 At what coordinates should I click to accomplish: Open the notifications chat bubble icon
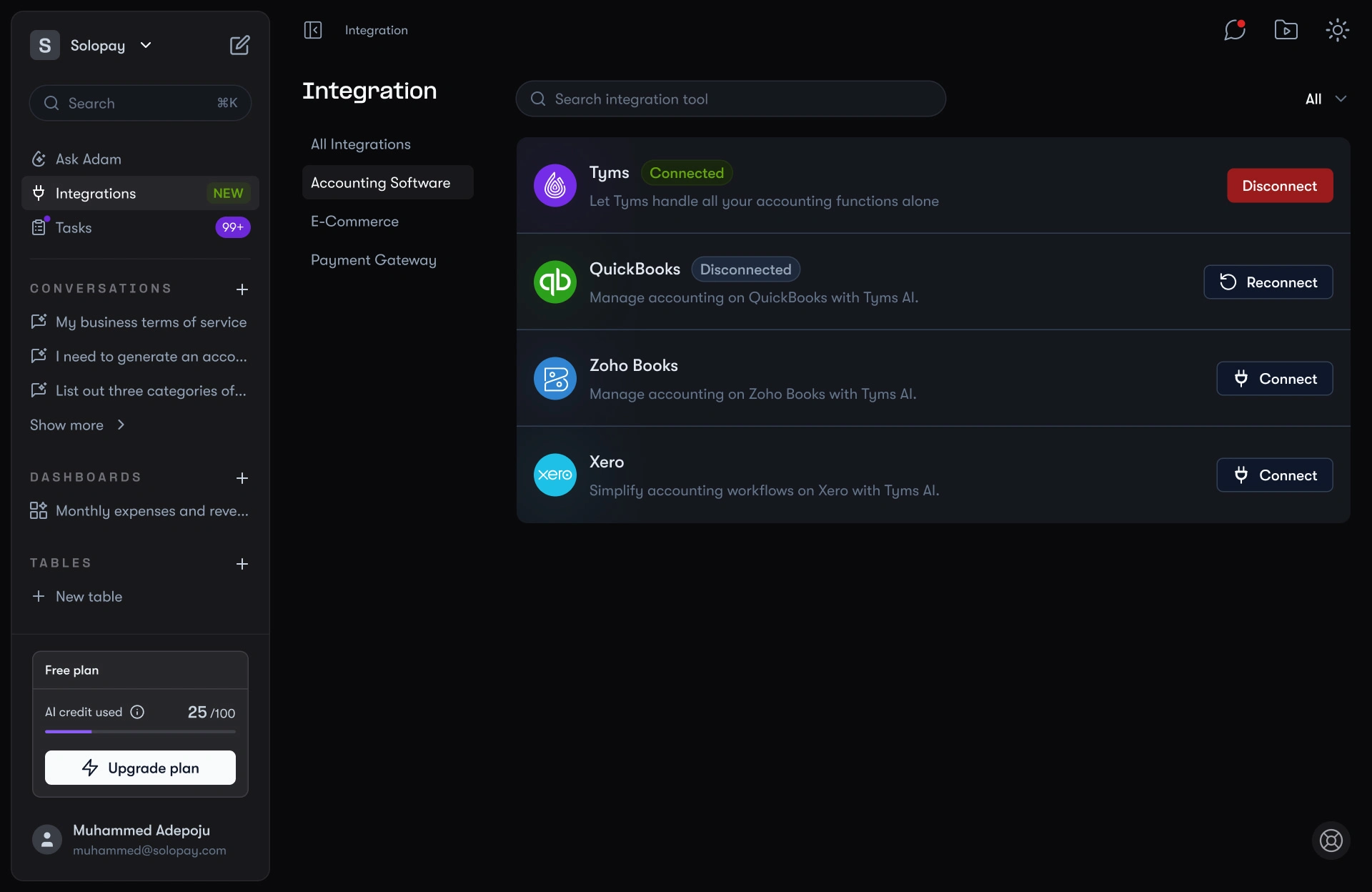(1234, 30)
